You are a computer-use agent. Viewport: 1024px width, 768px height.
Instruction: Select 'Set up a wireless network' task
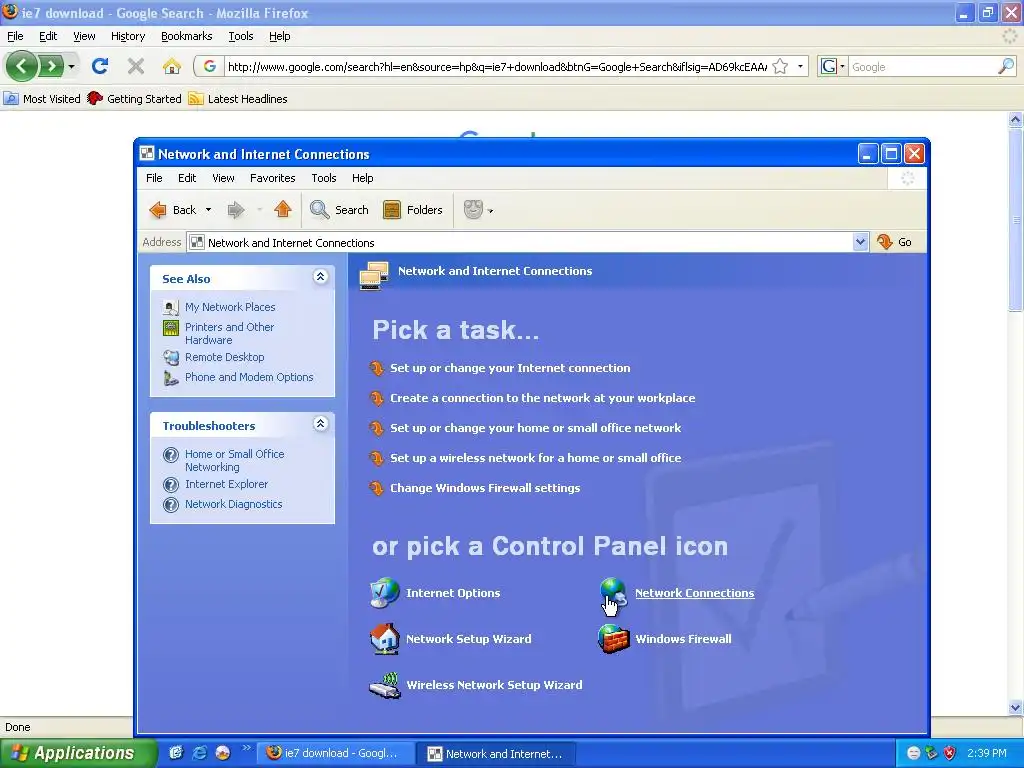click(x=536, y=458)
